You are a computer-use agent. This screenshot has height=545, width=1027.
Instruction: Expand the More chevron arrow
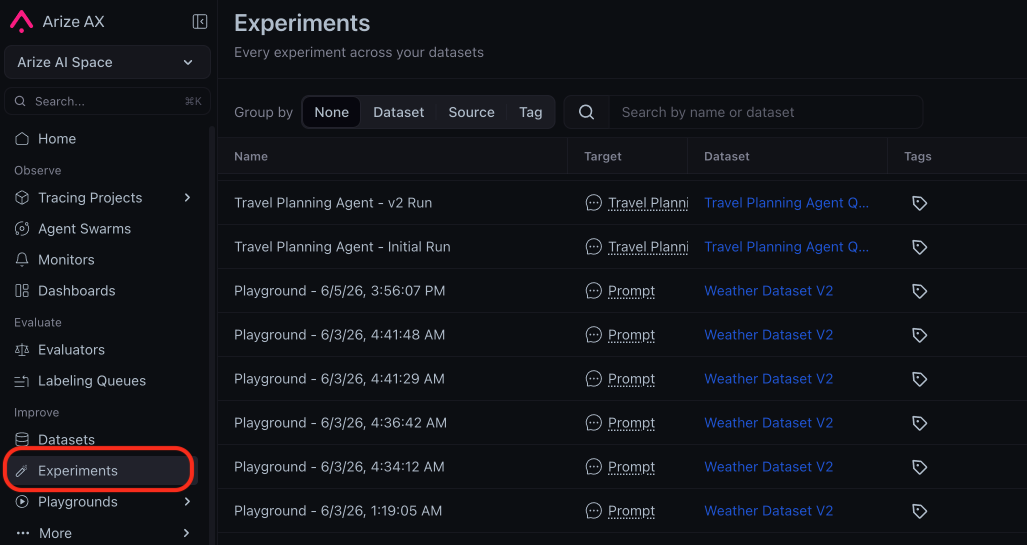click(x=187, y=533)
